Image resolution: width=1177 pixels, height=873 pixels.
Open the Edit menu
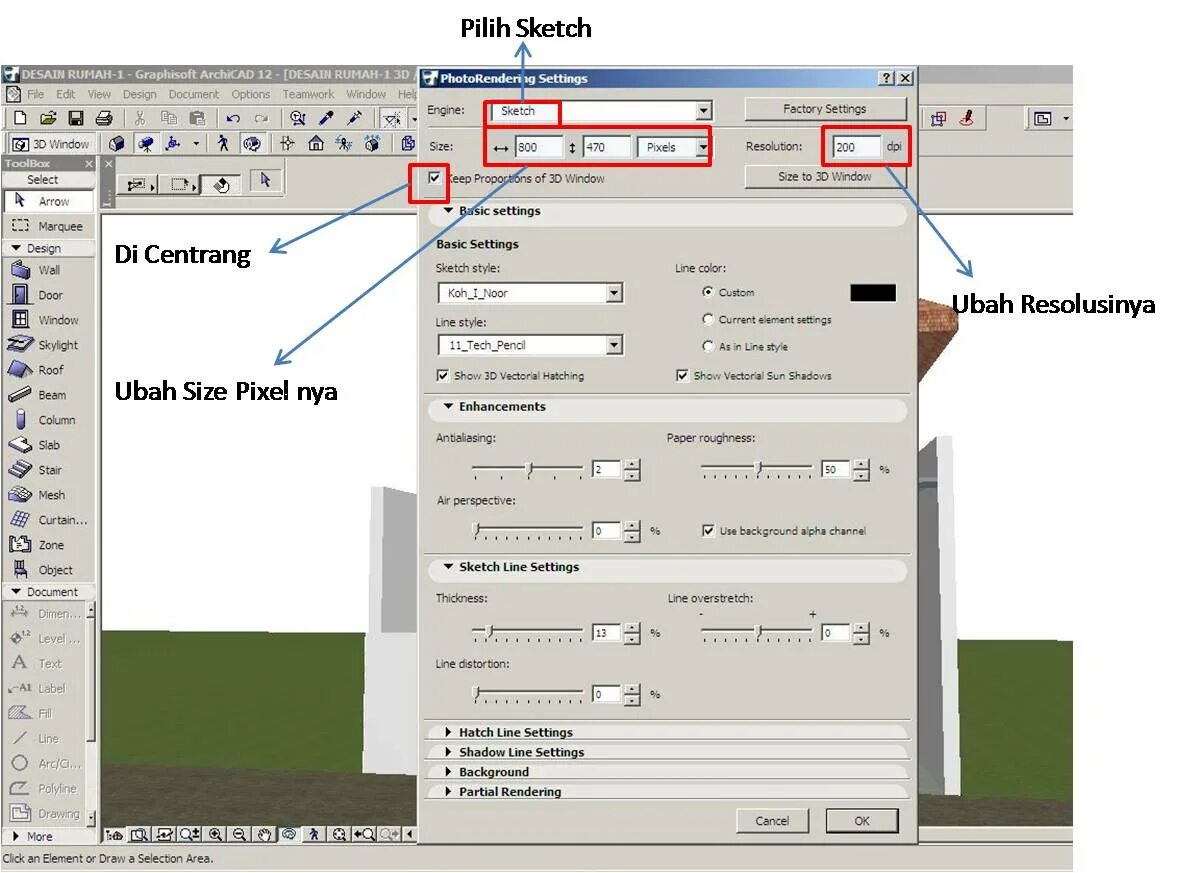[x=65, y=94]
